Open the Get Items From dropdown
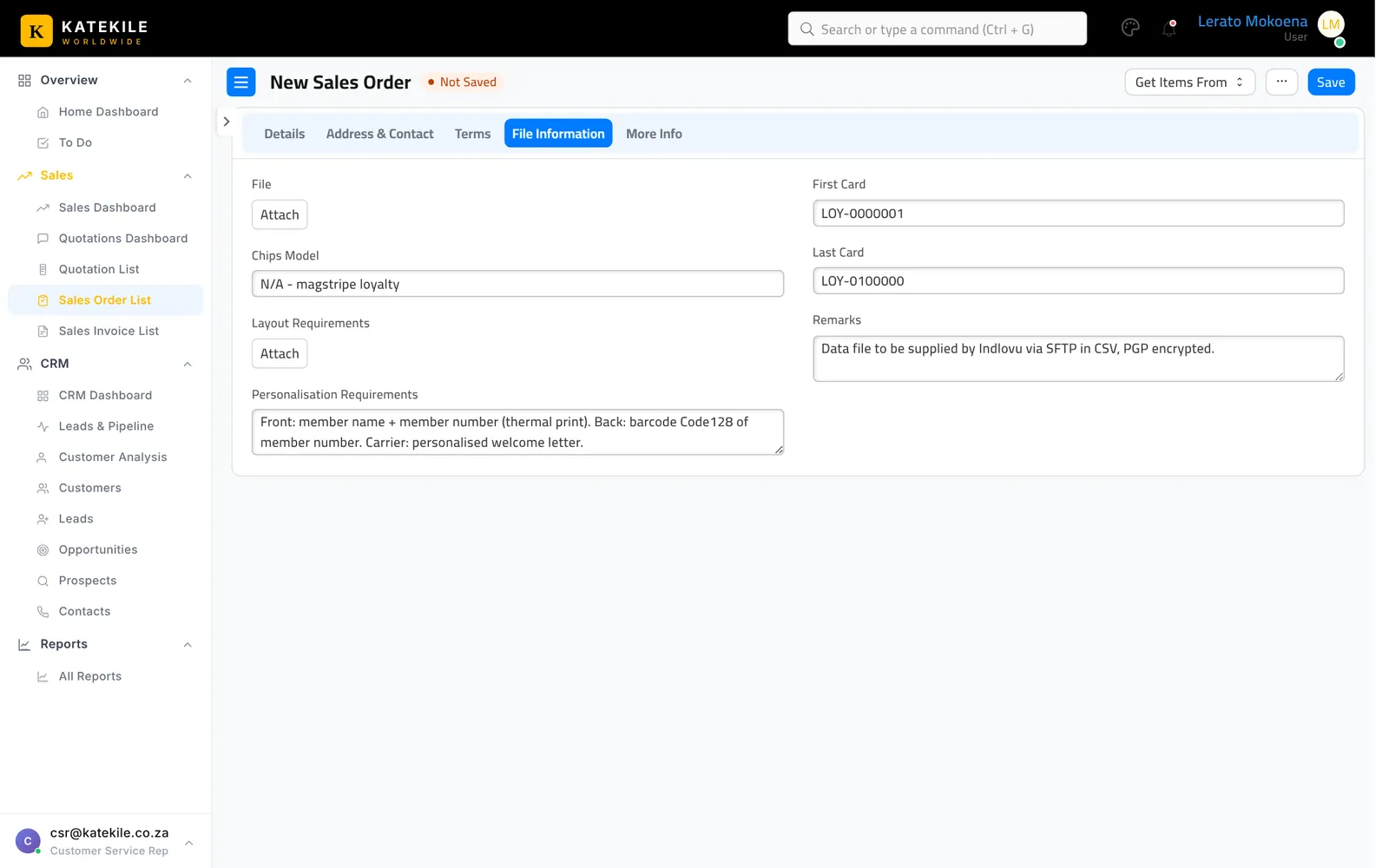The height and width of the screenshot is (868, 1389). [x=1189, y=82]
